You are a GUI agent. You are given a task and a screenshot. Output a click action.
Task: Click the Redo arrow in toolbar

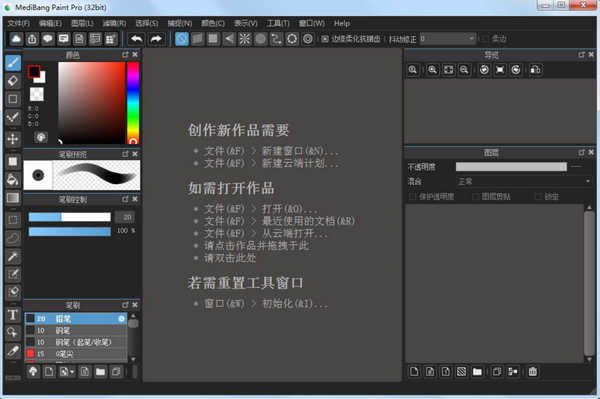coord(156,39)
